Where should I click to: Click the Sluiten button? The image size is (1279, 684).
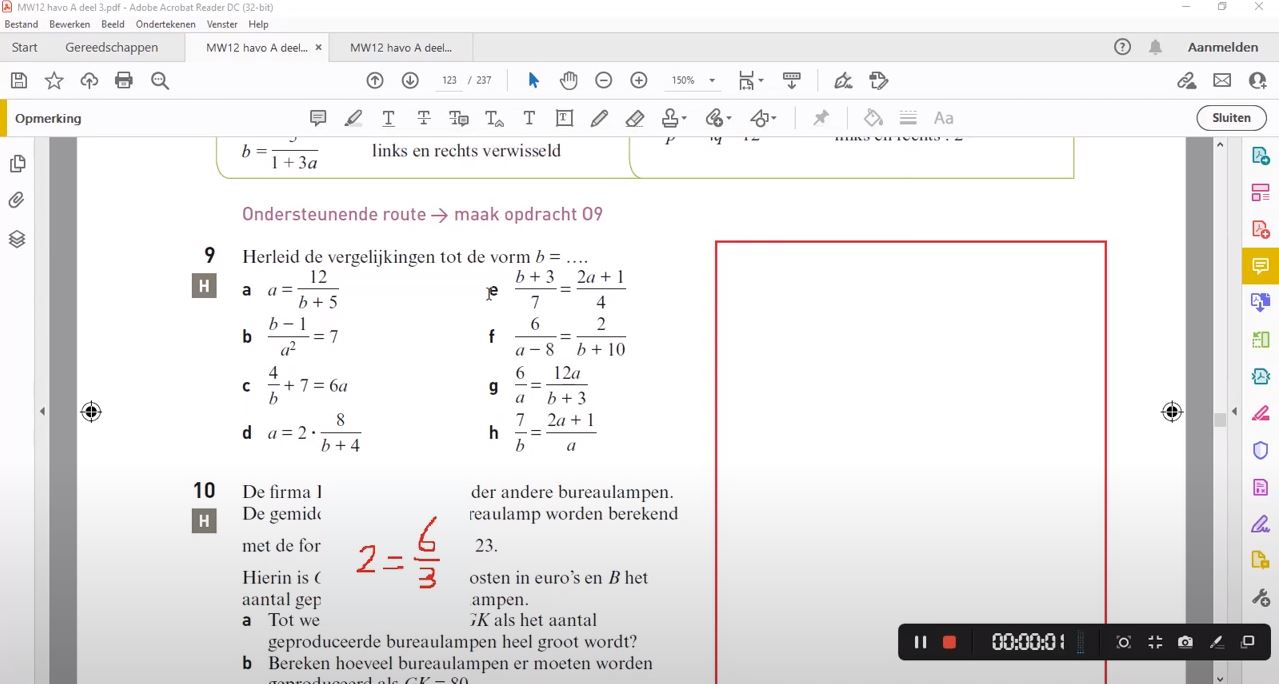tap(1231, 118)
